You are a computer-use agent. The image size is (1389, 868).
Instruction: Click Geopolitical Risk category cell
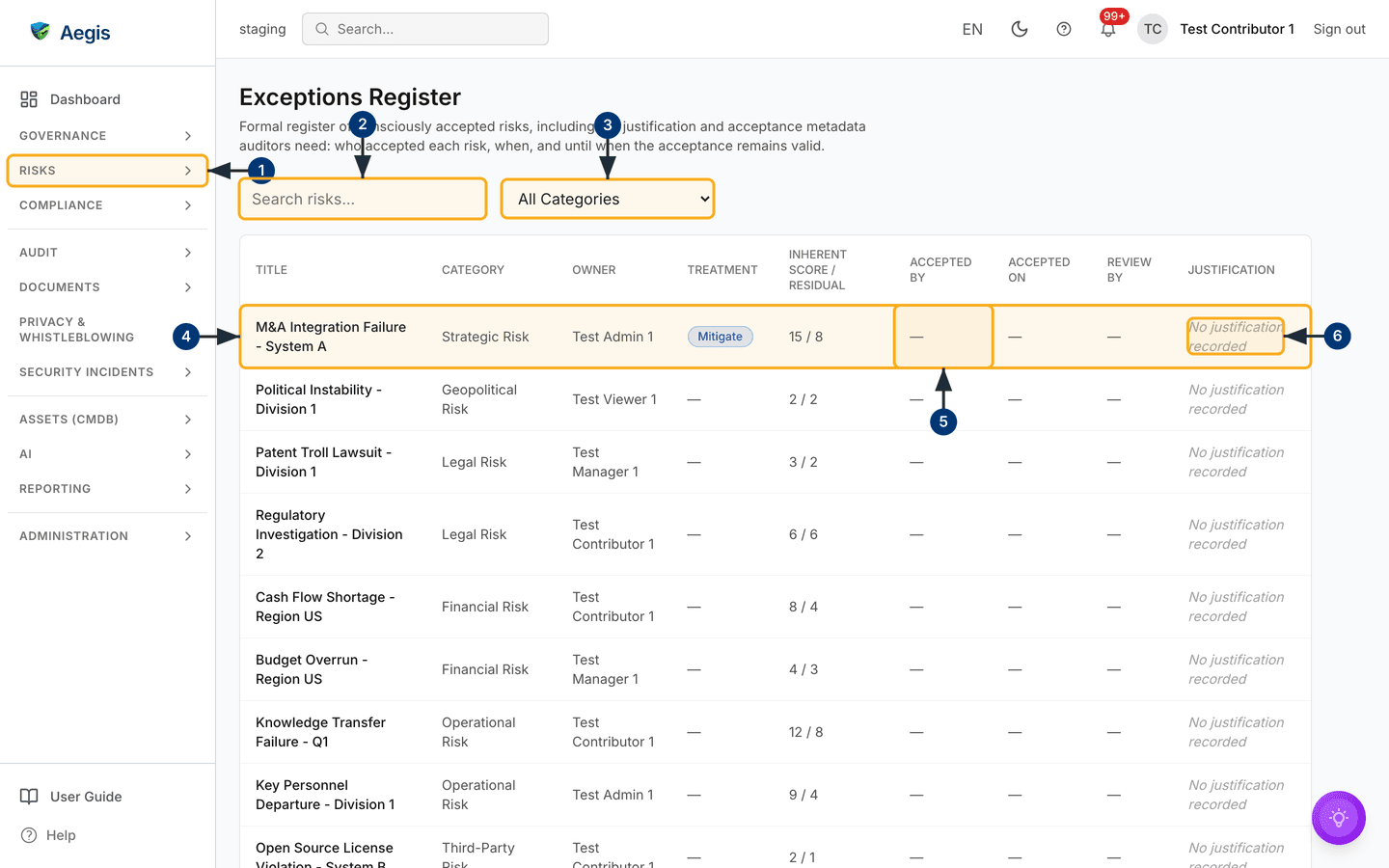coord(479,399)
